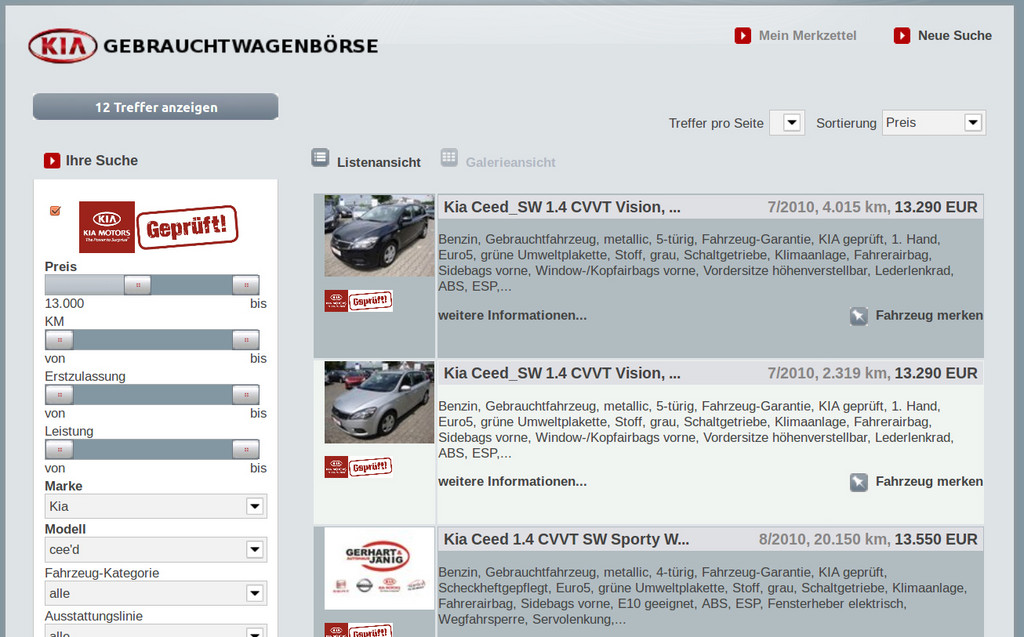Click the pin icon for the 2.319 km Ceed_SW
This screenshot has height=637, width=1024.
[x=859, y=483]
